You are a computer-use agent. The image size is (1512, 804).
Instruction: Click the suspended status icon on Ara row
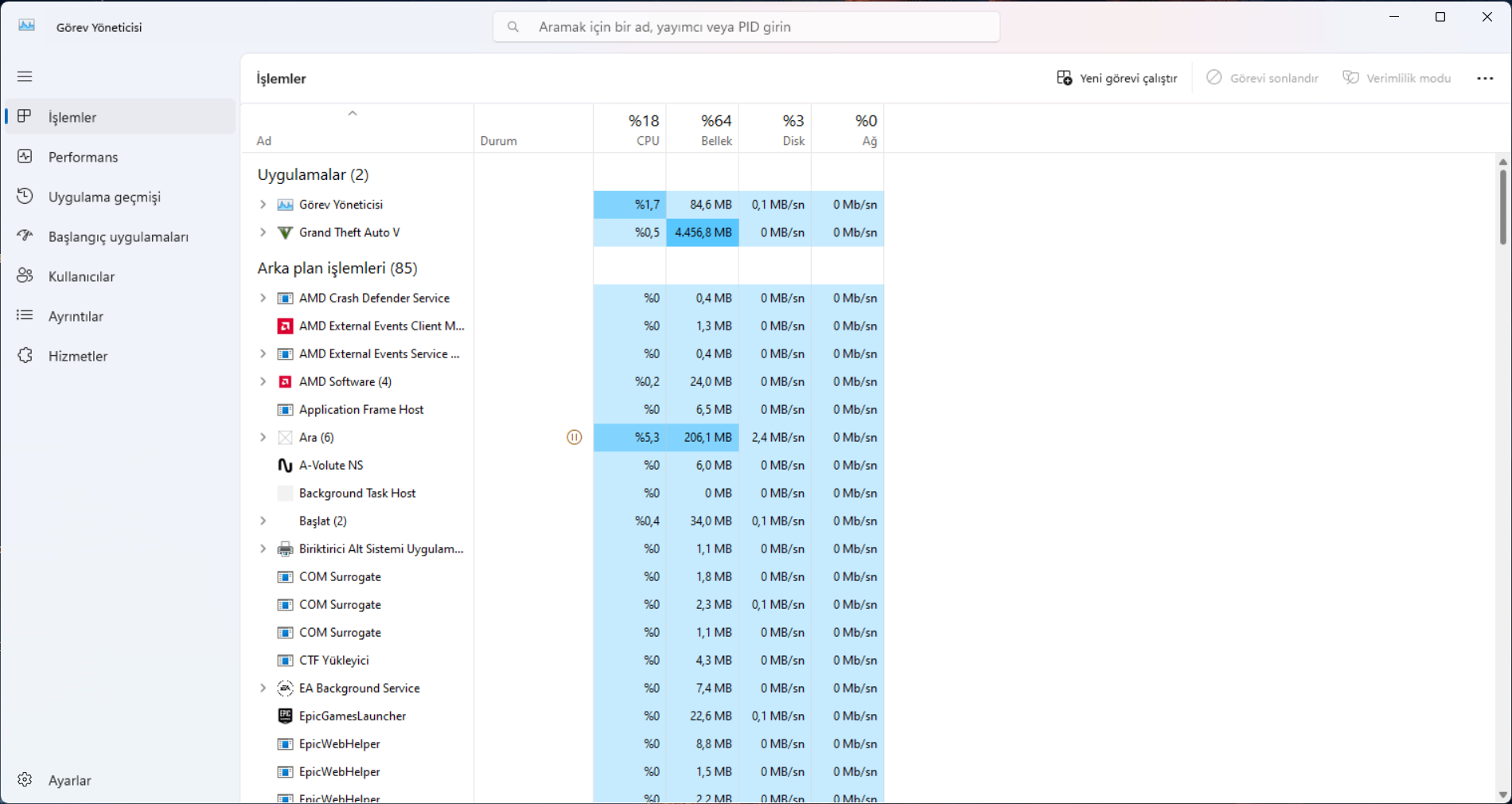(x=574, y=437)
